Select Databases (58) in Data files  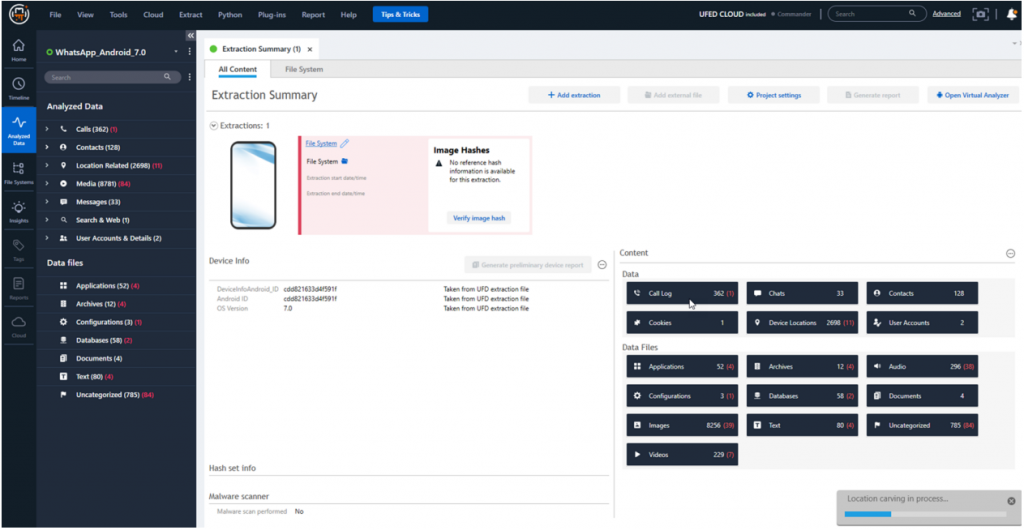coord(104,341)
